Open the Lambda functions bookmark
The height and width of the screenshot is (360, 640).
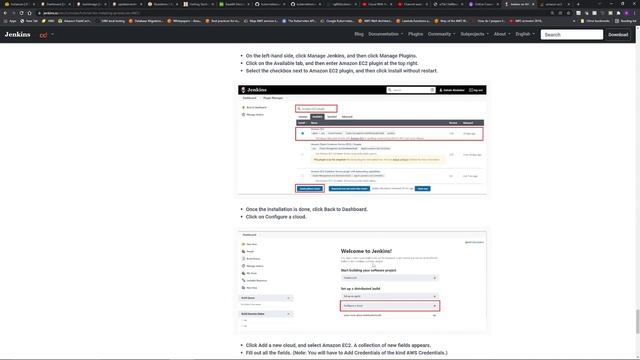[x=413, y=21]
